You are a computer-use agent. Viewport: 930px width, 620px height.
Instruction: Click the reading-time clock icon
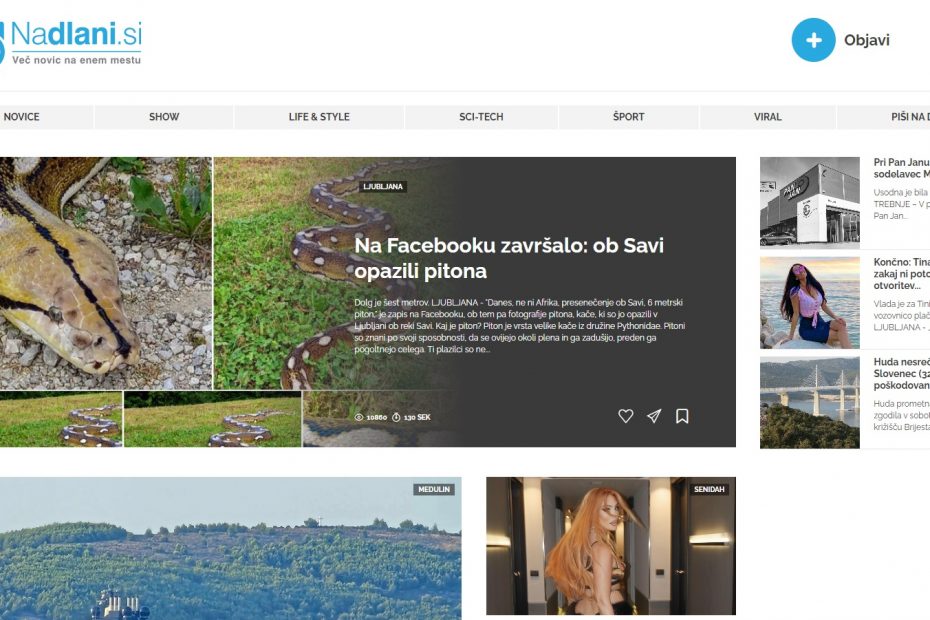pos(396,417)
